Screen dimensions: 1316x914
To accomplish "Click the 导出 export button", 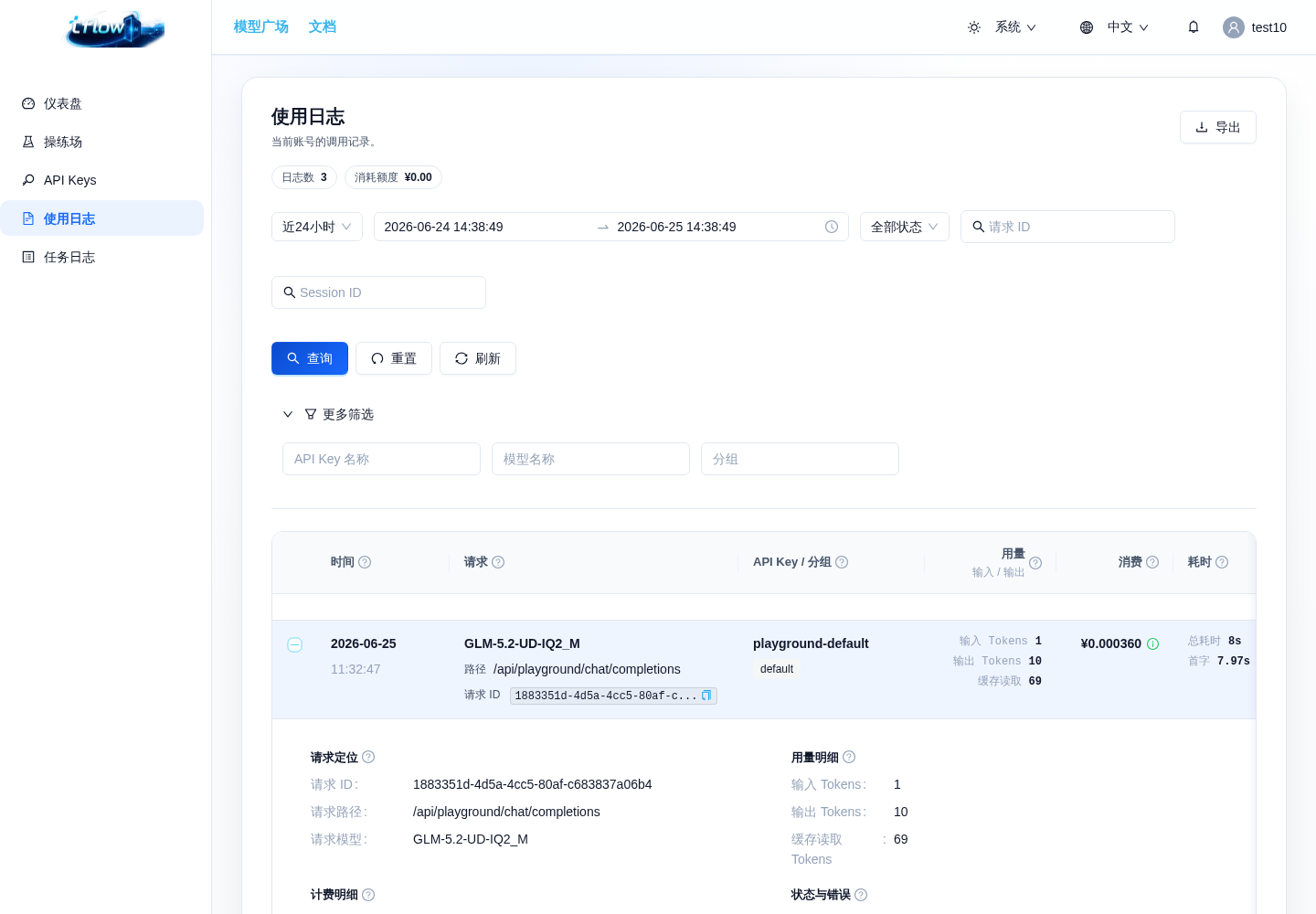I will [x=1218, y=127].
